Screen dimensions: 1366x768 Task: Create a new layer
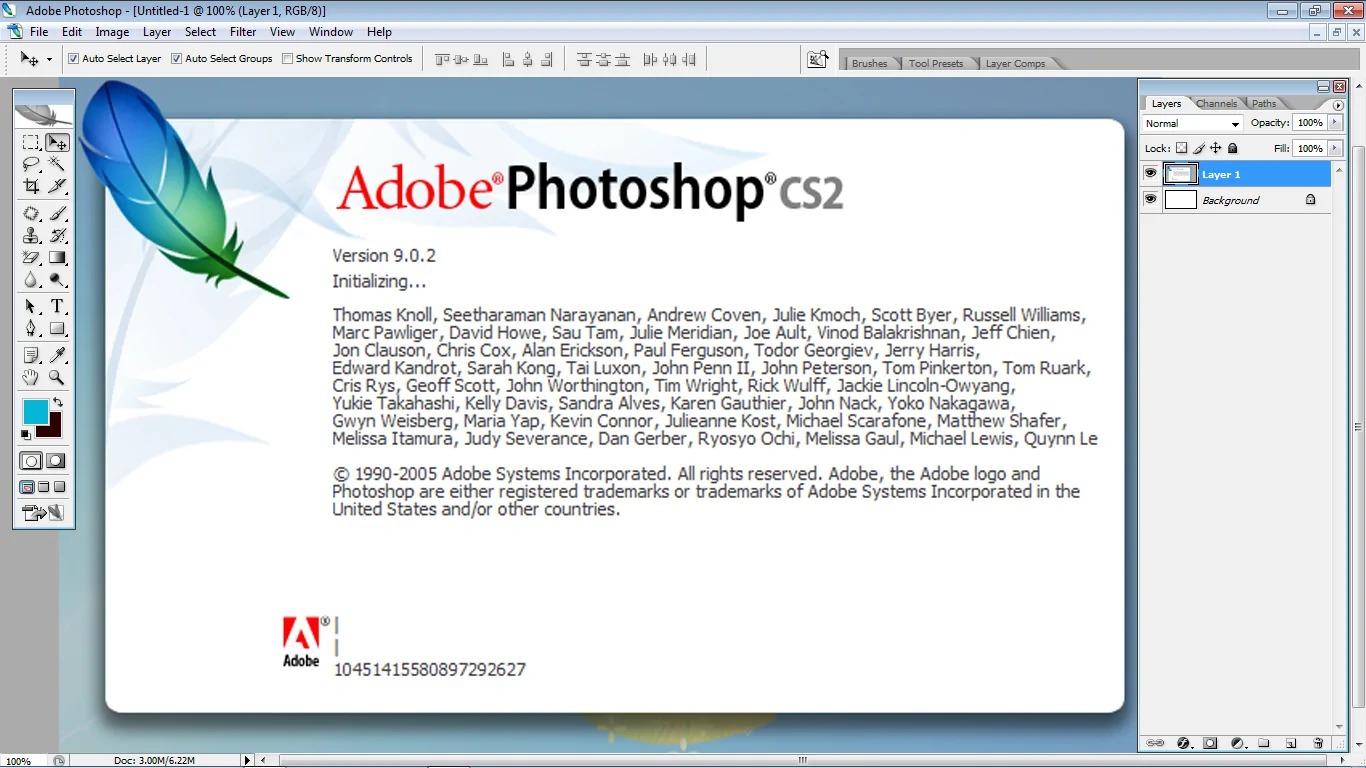[x=1291, y=743]
